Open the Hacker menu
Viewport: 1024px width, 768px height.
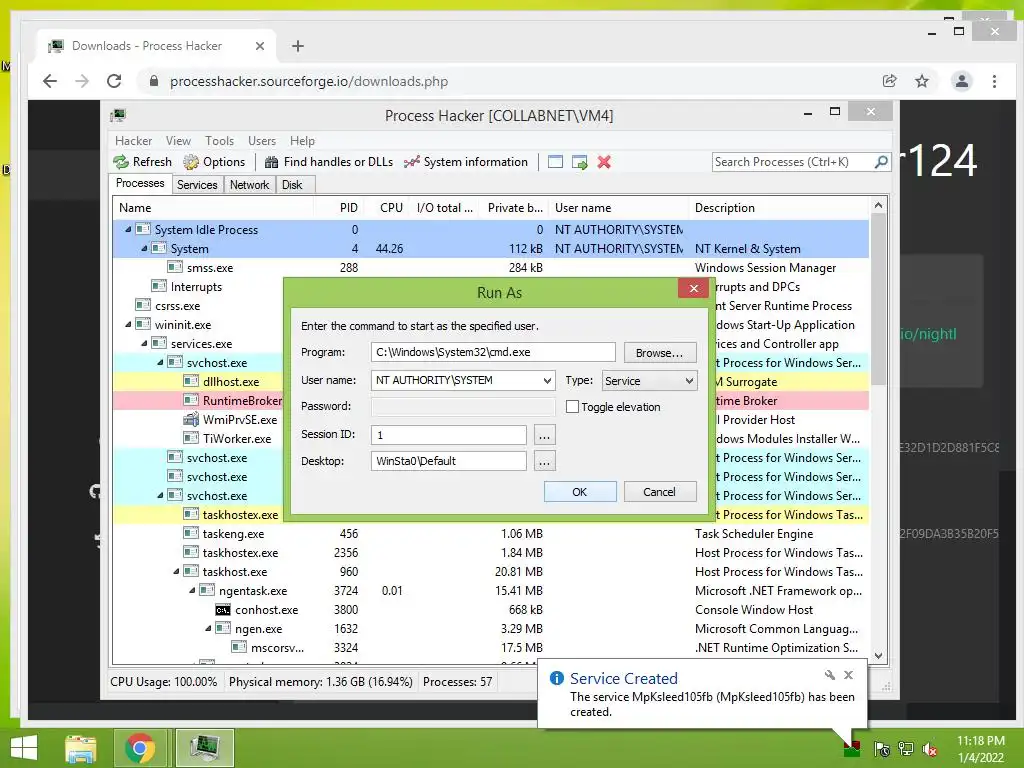[133, 140]
